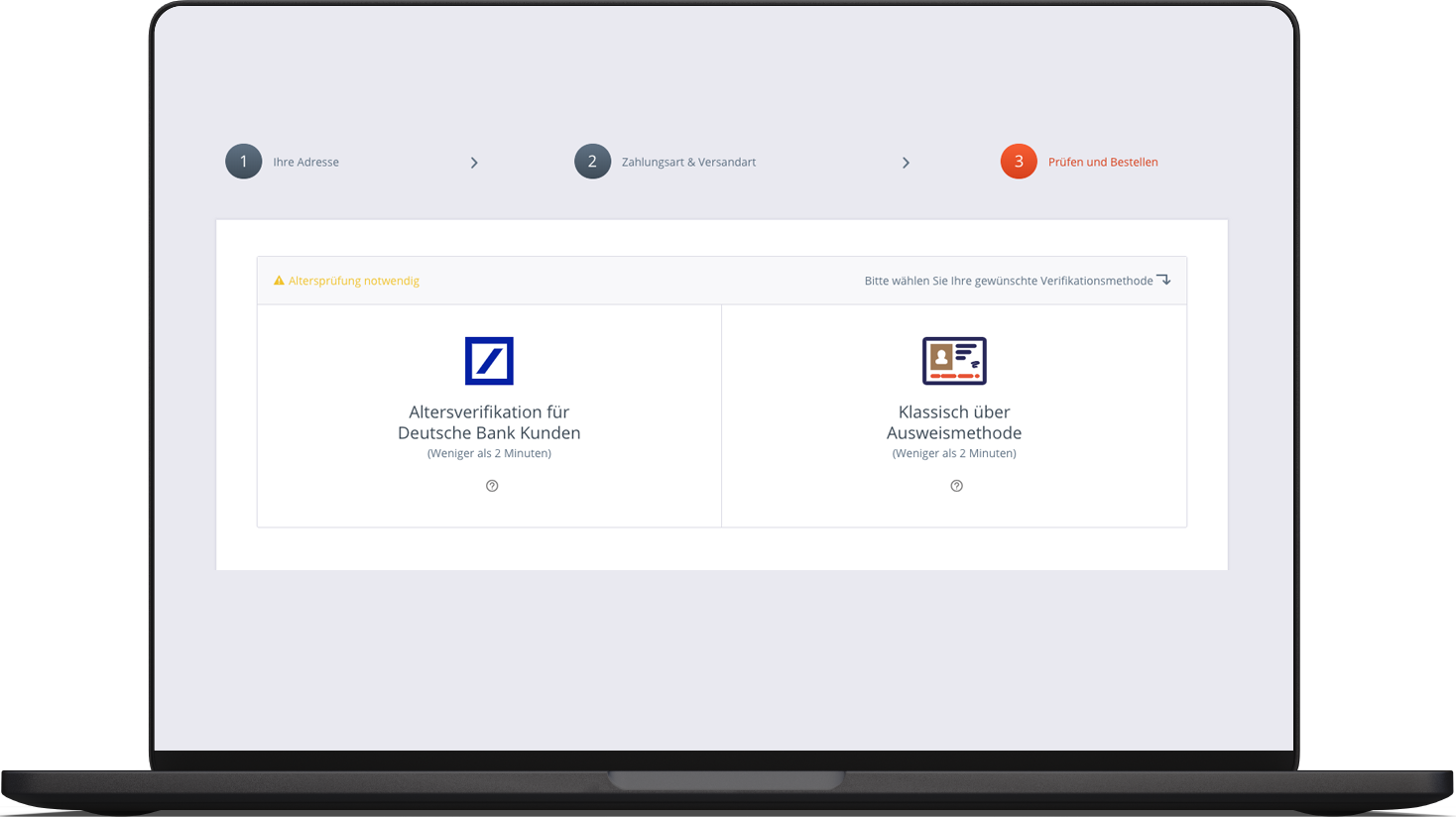The height and width of the screenshot is (817, 1456).
Task: Click step 2 number circle
Action: click(592, 162)
